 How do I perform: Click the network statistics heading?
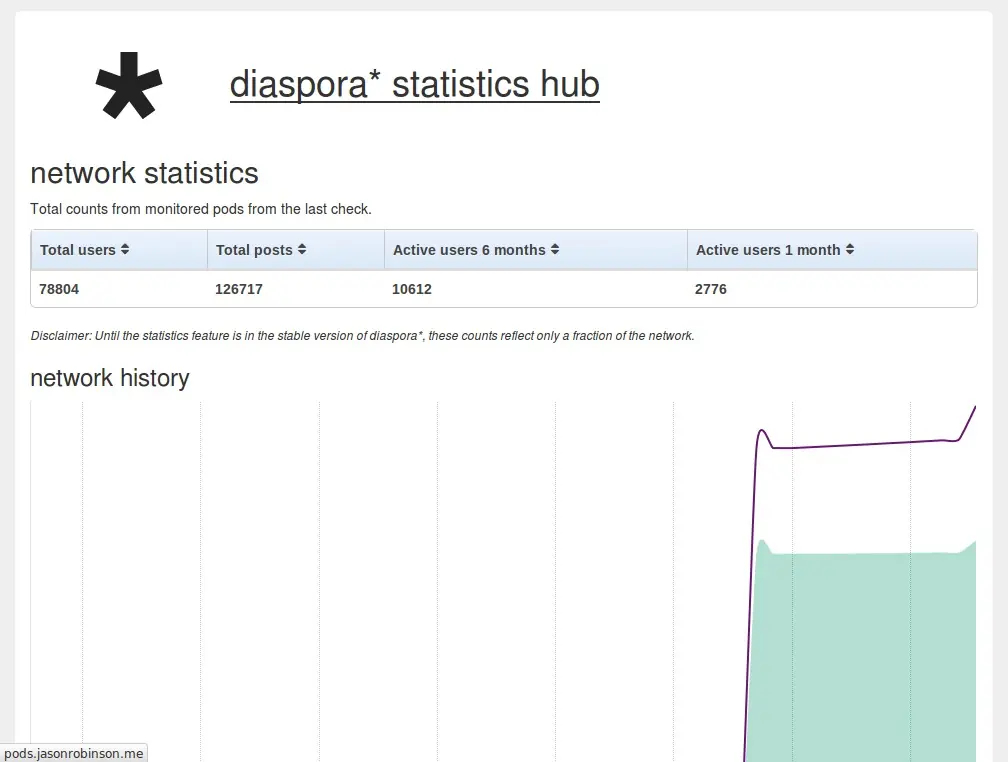coord(145,173)
